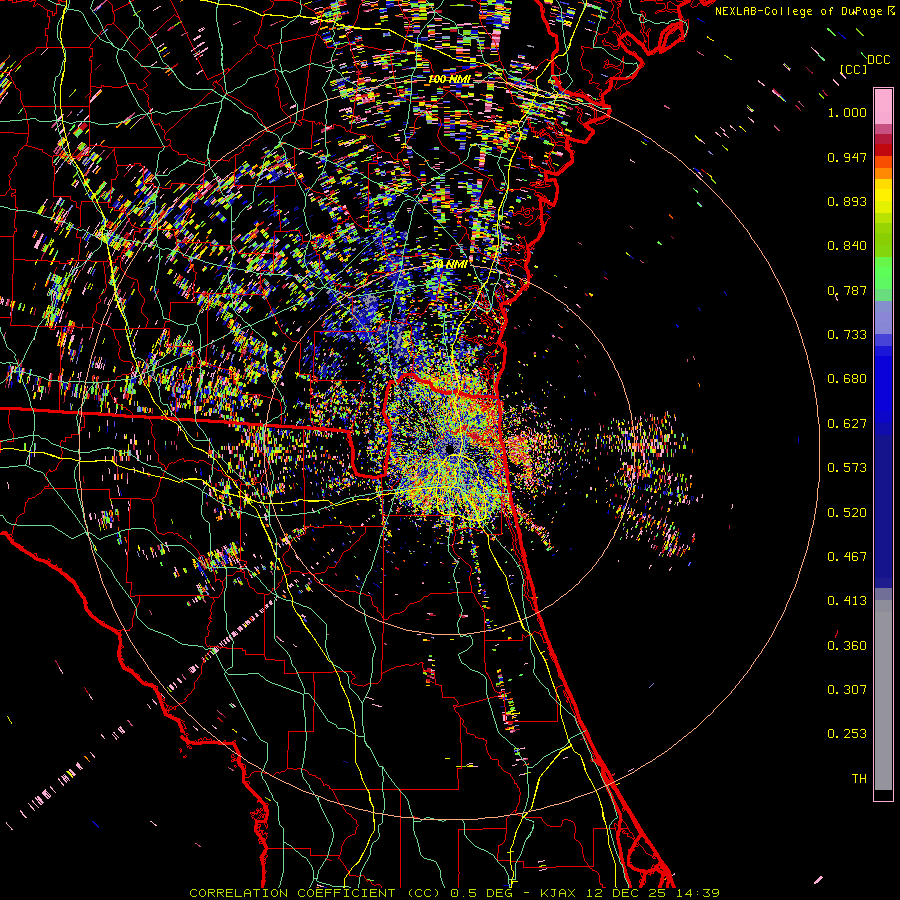Click the 0.413 legend value
The width and height of the screenshot is (900, 900).
(847, 601)
